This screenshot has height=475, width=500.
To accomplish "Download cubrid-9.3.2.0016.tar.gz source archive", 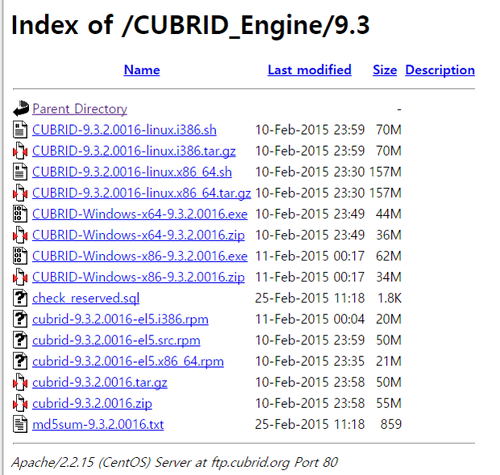I will (x=100, y=382).
